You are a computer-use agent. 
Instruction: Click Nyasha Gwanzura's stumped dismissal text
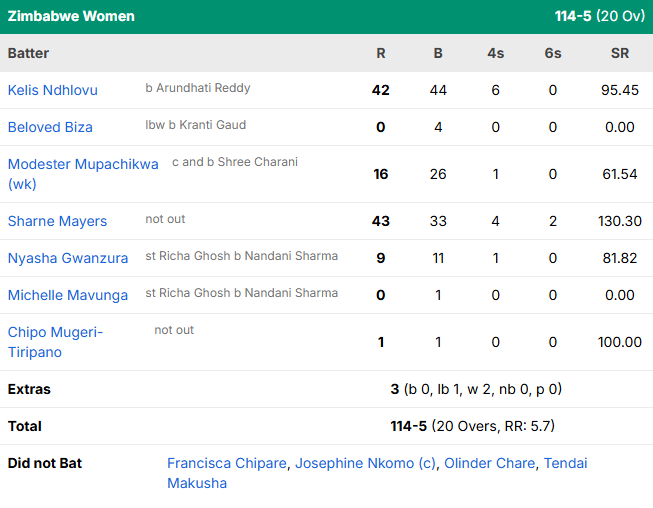coord(242,256)
